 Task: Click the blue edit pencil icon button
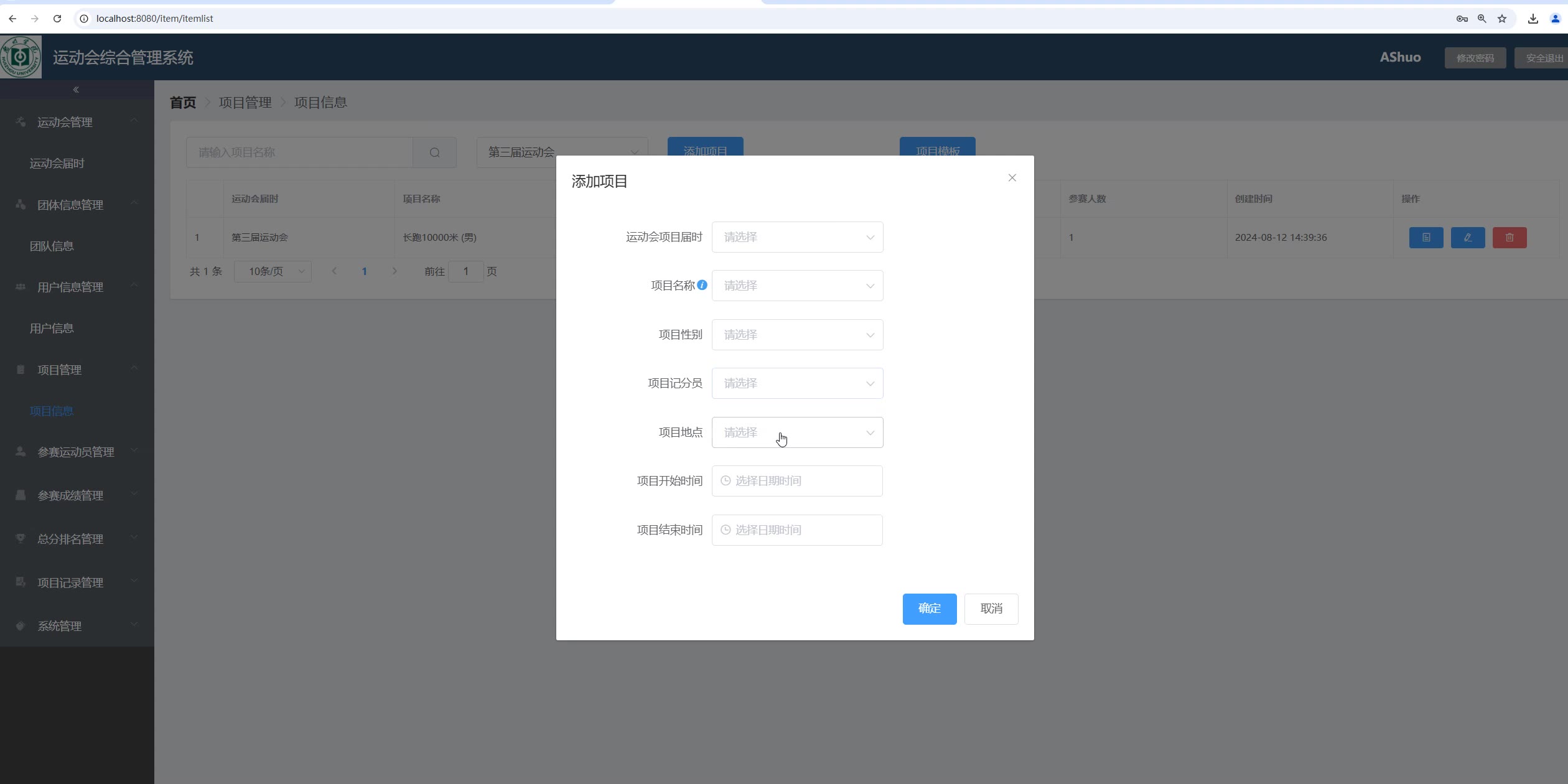pyautogui.click(x=1468, y=238)
